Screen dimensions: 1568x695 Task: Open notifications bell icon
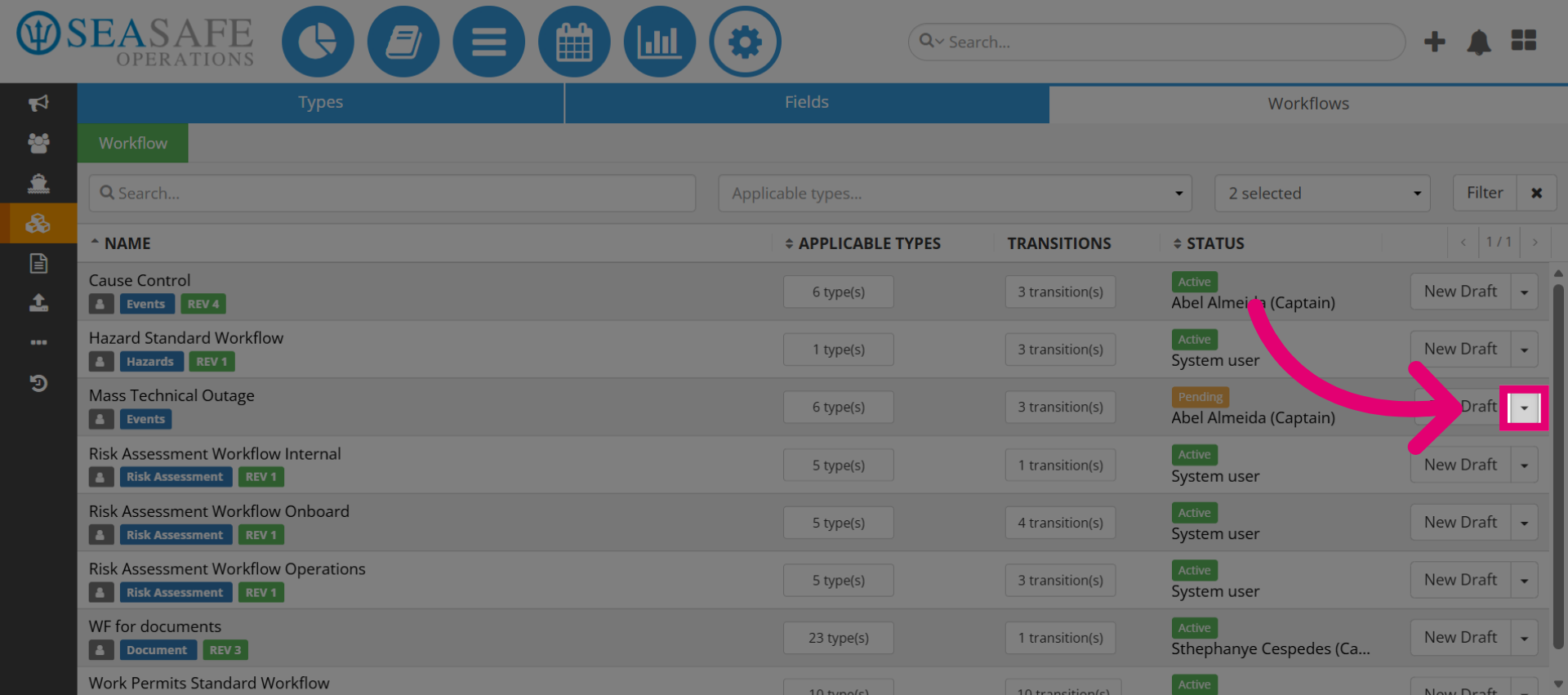[x=1479, y=42]
